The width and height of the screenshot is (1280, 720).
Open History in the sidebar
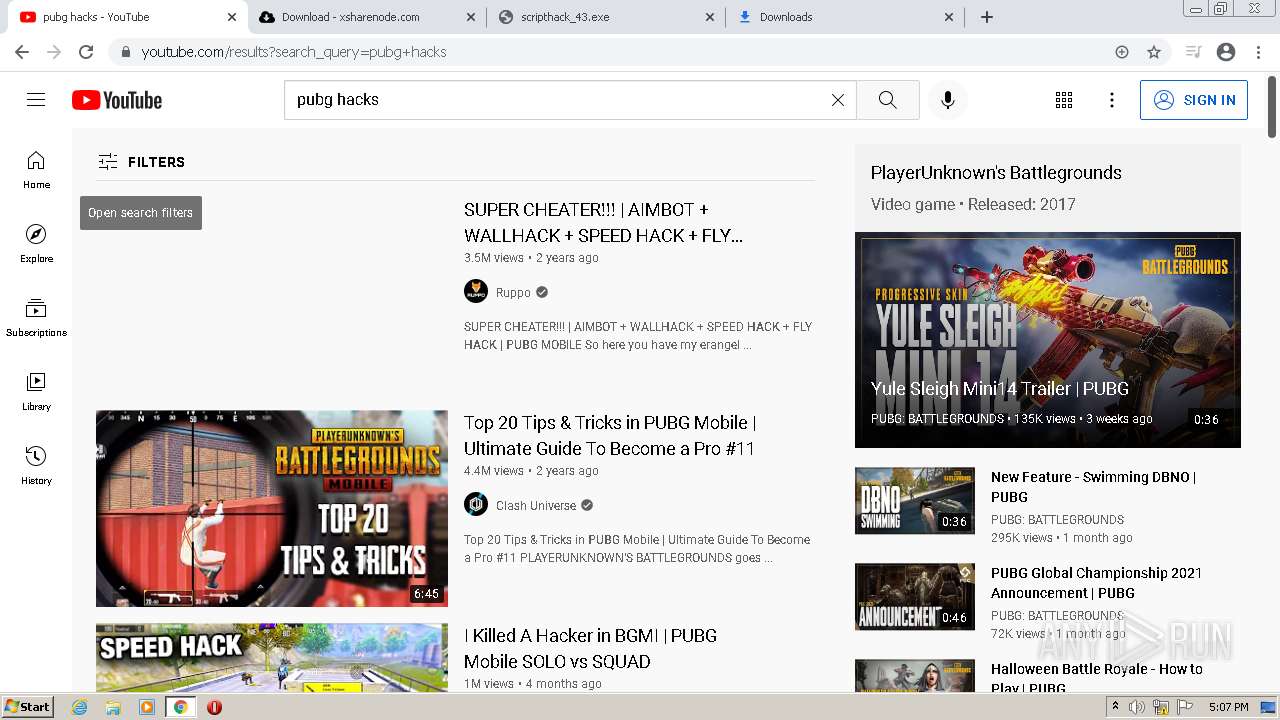point(36,465)
